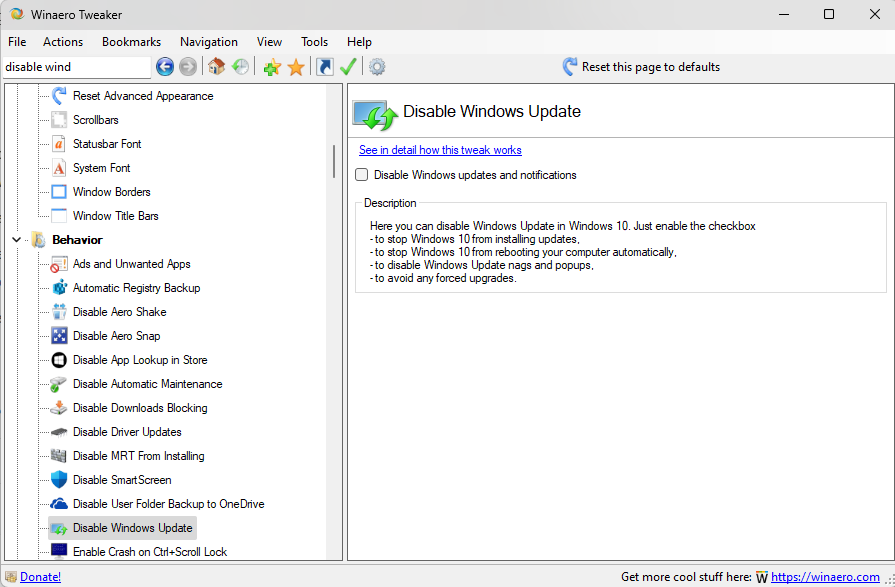Select Disable Aero Snap tree item text

pos(116,336)
